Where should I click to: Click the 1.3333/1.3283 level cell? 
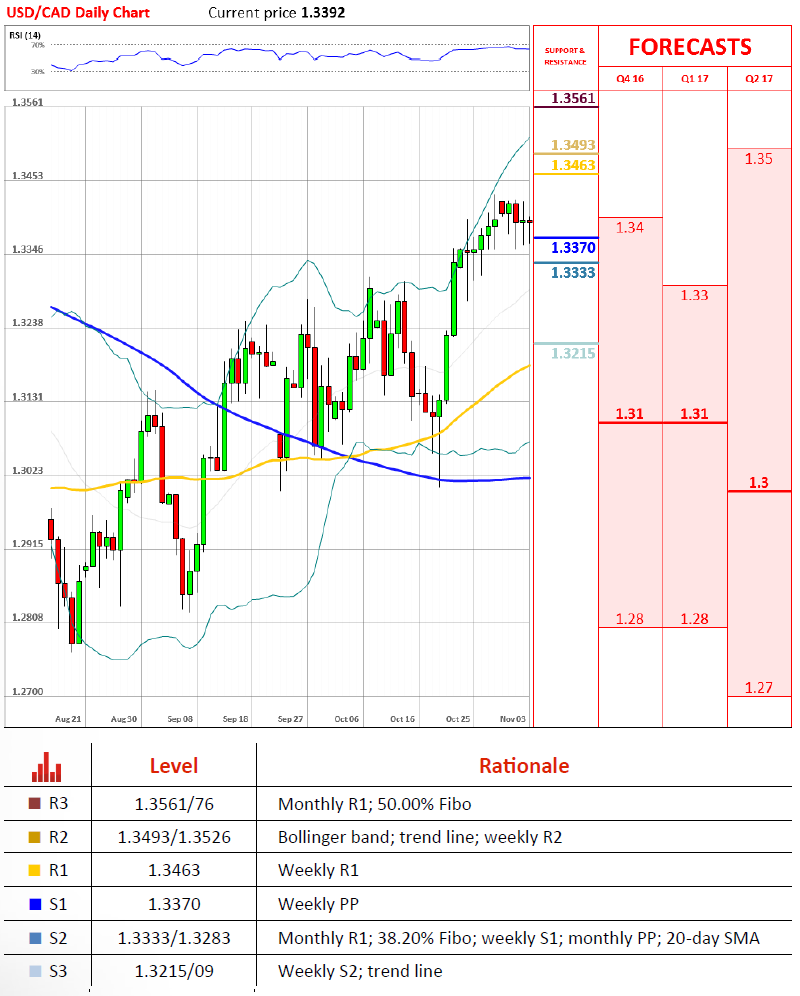pos(174,938)
